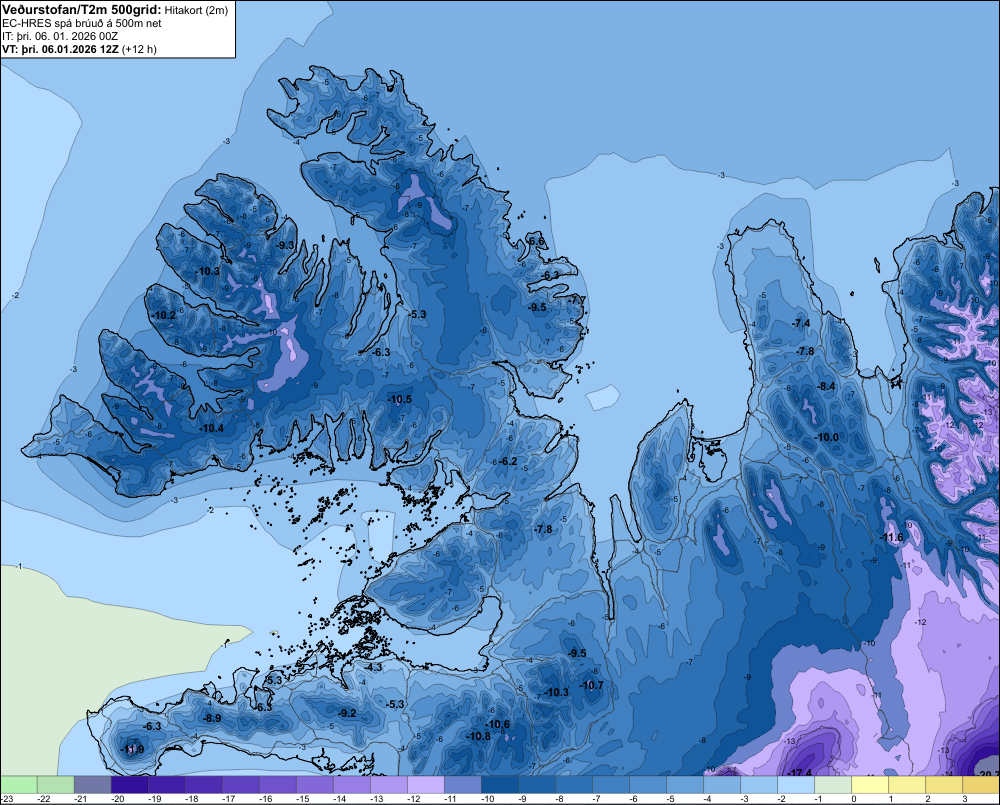Screen dimensions: 1000x805
Task: Click the -9.2 temperature value on the map
Action: point(347,713)
